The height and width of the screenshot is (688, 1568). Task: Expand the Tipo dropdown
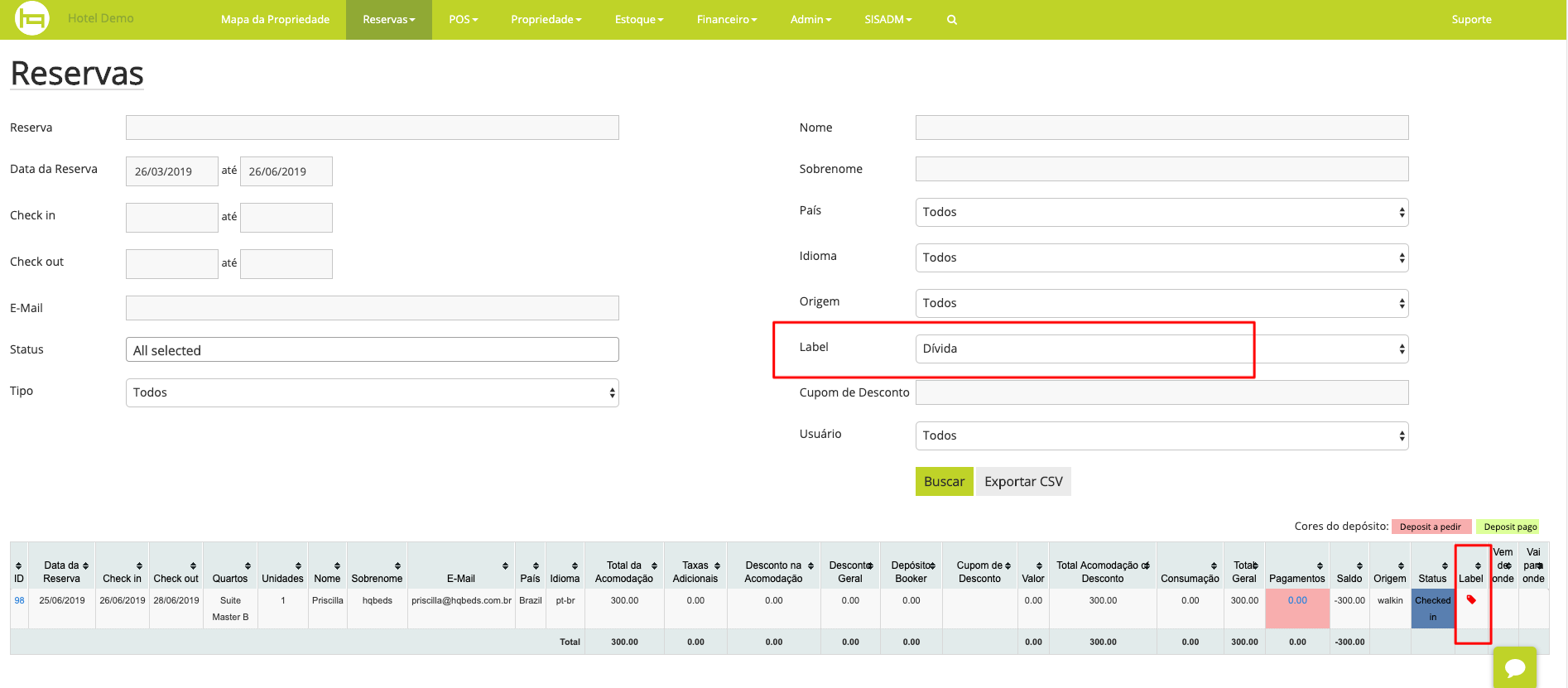click(x=372, y=392)
